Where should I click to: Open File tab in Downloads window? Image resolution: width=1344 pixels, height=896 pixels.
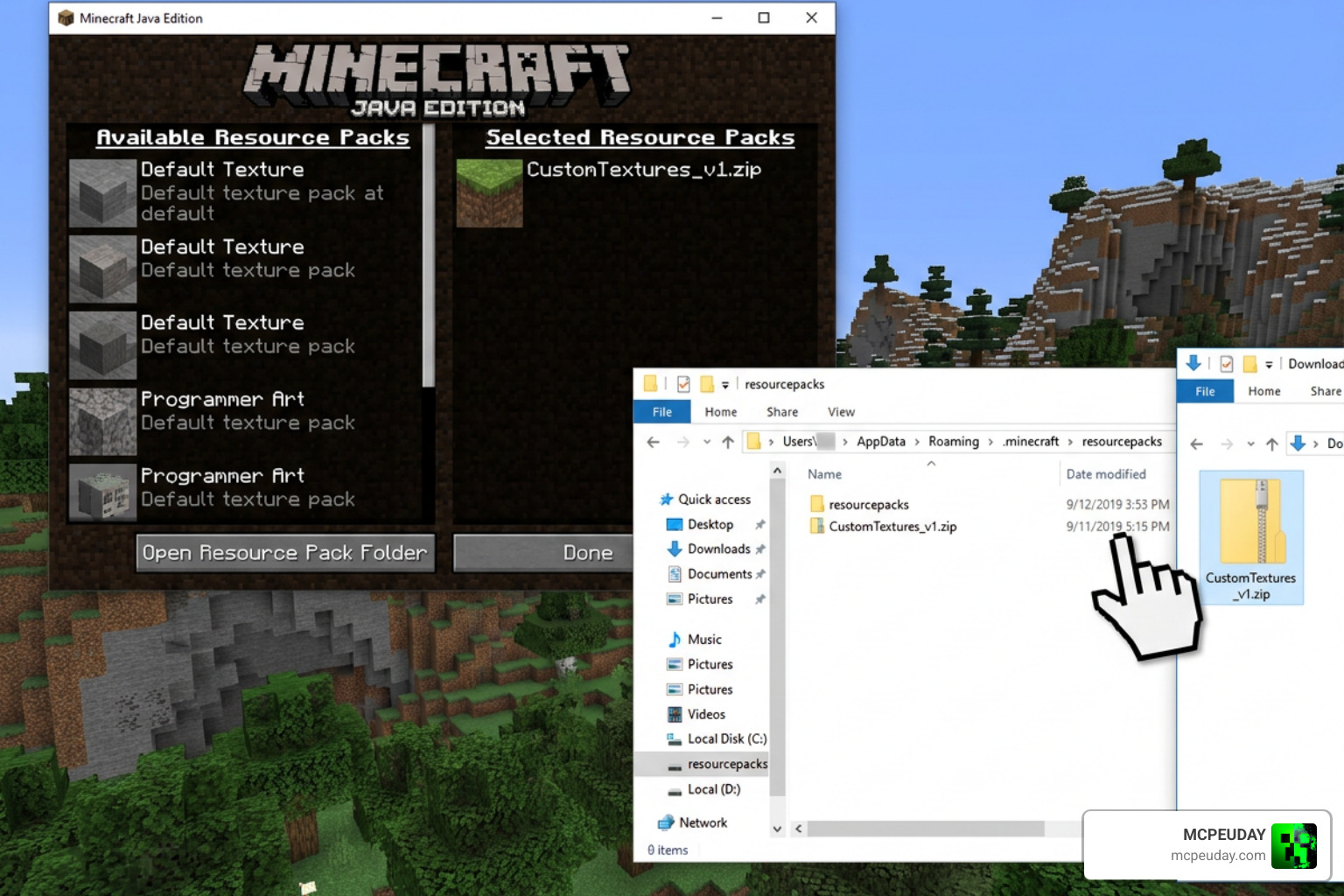tap(1205, 391)
